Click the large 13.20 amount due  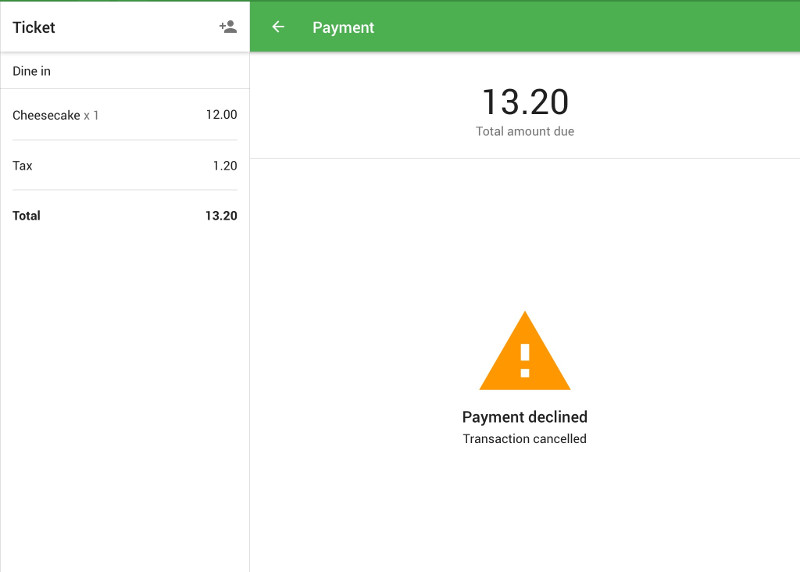(x=525, y=102)
